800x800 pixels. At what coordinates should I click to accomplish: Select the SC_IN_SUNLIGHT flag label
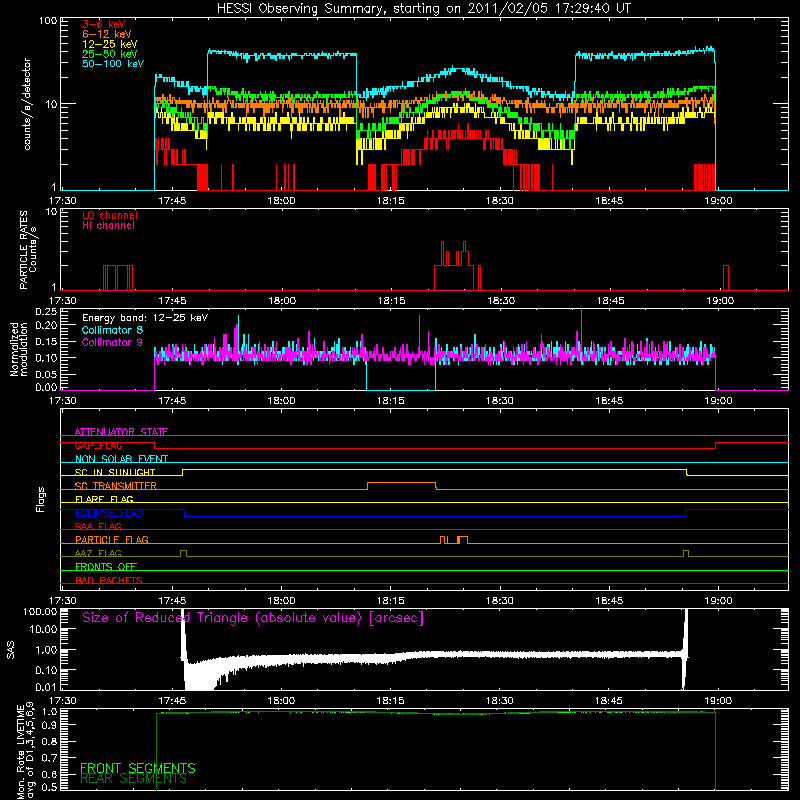pos(115,472)
